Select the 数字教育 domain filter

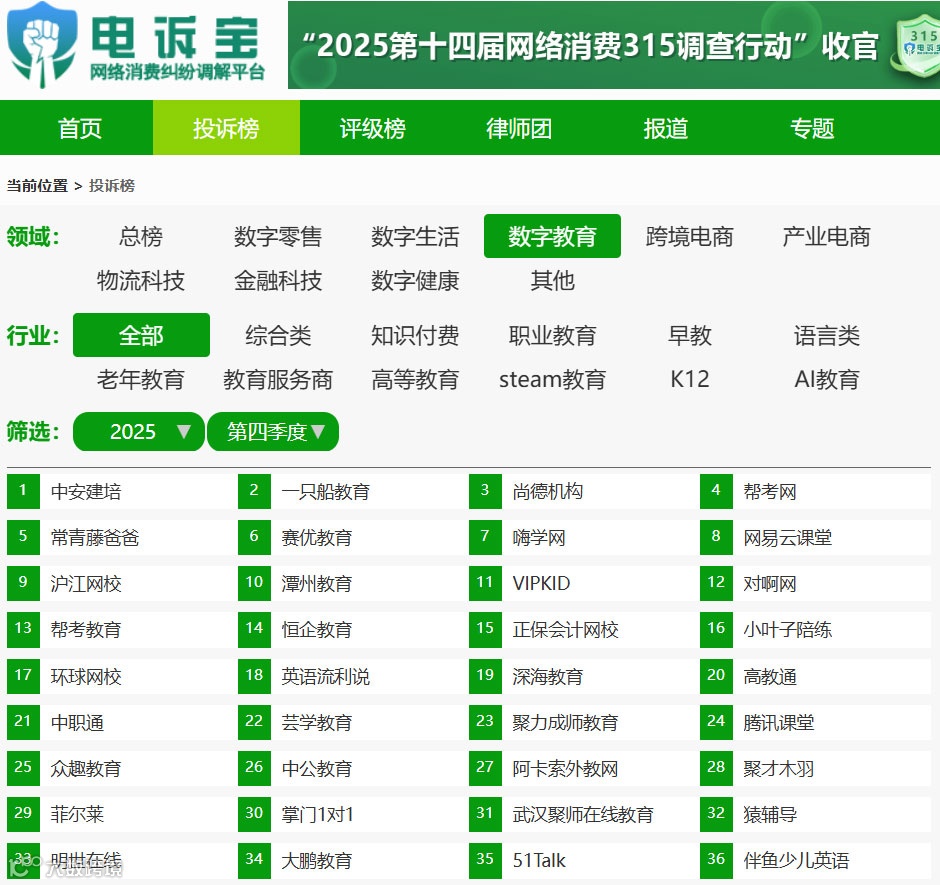click(x=552, y=236)
